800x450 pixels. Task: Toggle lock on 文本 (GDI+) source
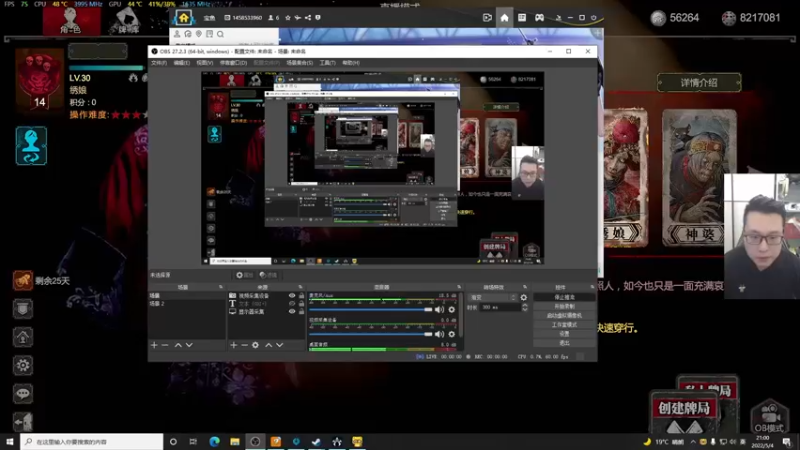tap(302, 304)
